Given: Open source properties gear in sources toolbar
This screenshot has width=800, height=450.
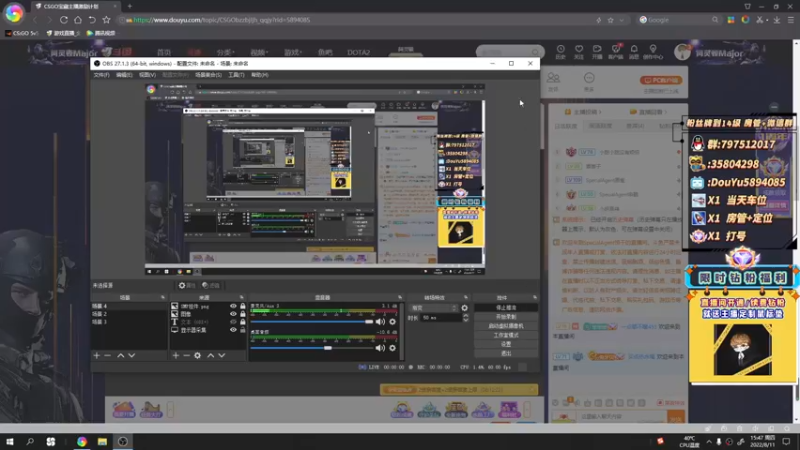Looking at the screenshot, I should tap(197, 355).
